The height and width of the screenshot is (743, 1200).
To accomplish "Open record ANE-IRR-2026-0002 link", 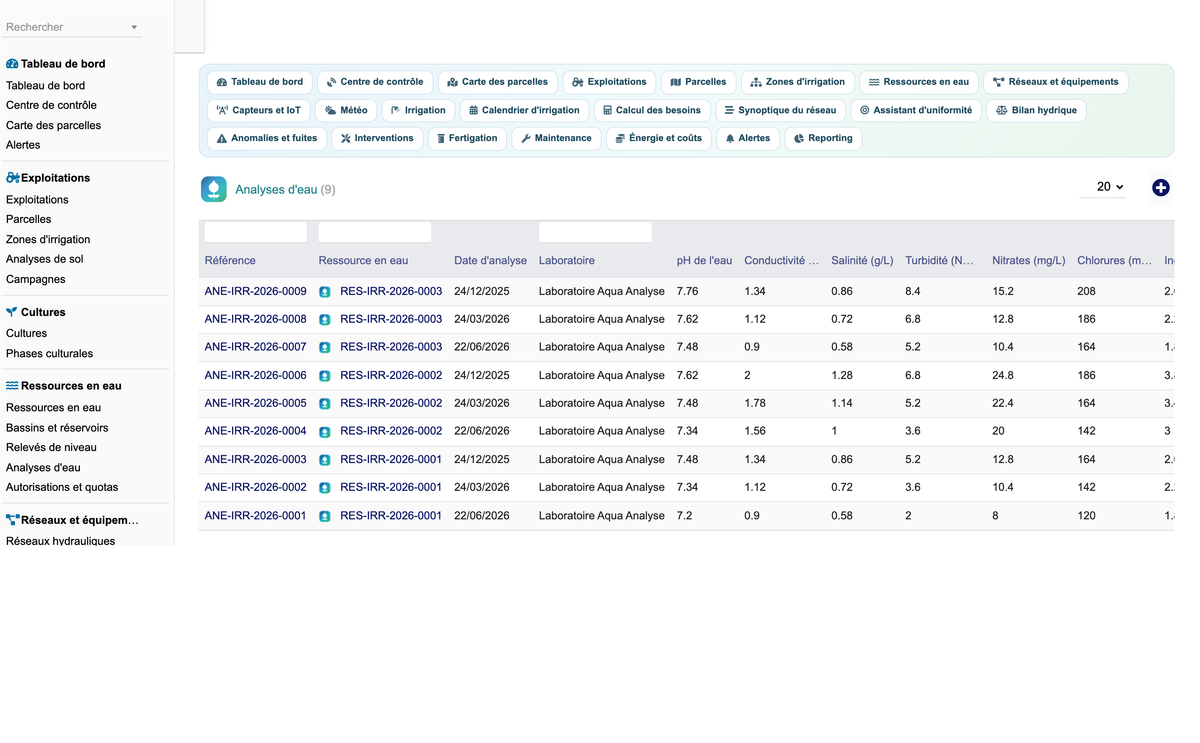I will (255, 487).
